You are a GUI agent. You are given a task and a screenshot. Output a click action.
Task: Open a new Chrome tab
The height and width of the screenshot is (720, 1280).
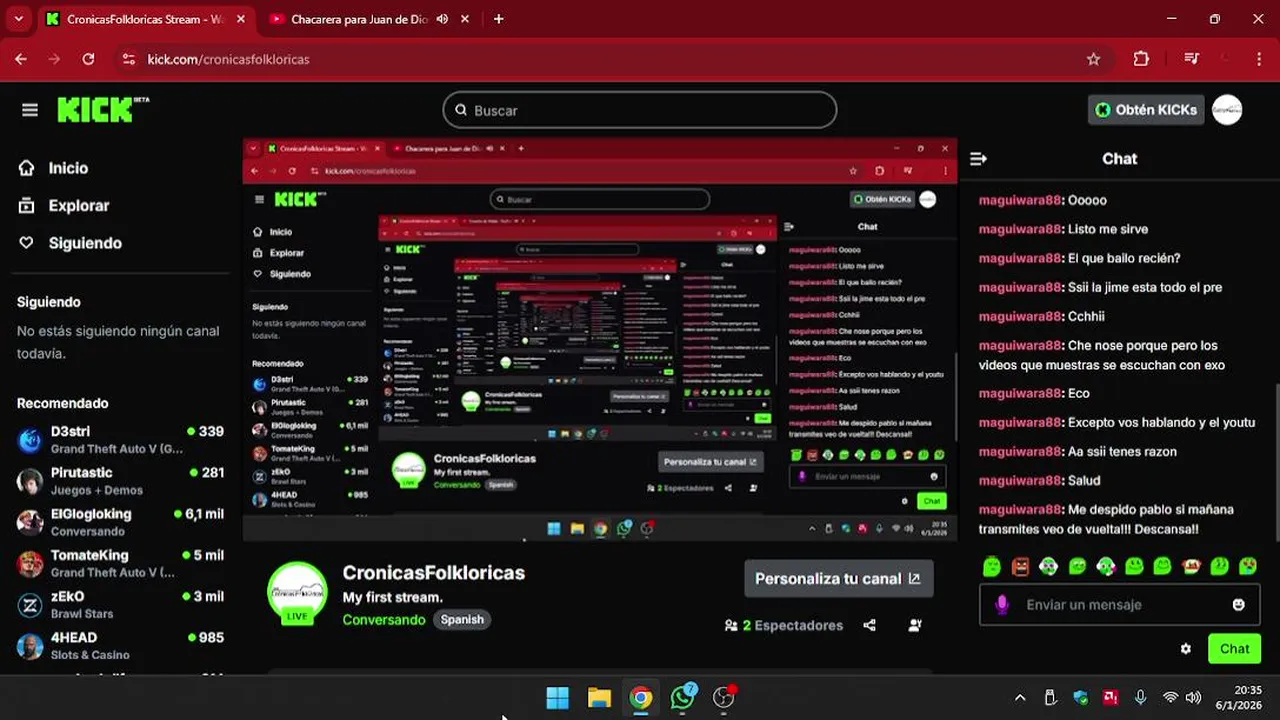click(x=498, y=19)
